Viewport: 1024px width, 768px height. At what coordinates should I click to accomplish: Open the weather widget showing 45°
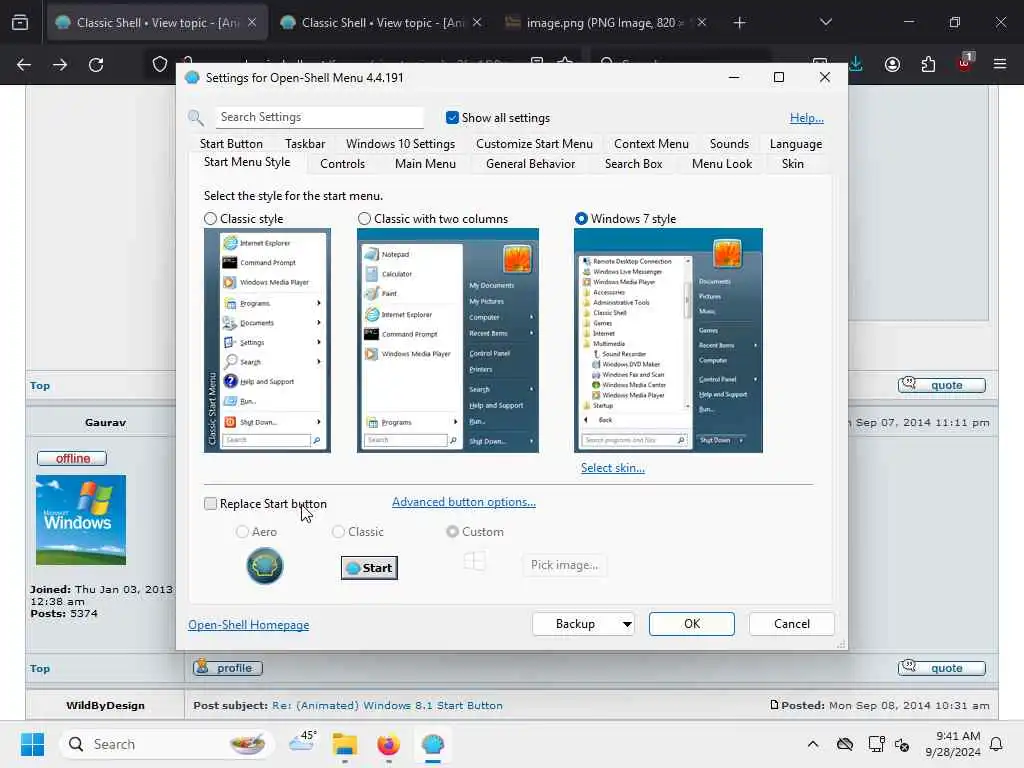pyautogui.click(x=303, y=741)
